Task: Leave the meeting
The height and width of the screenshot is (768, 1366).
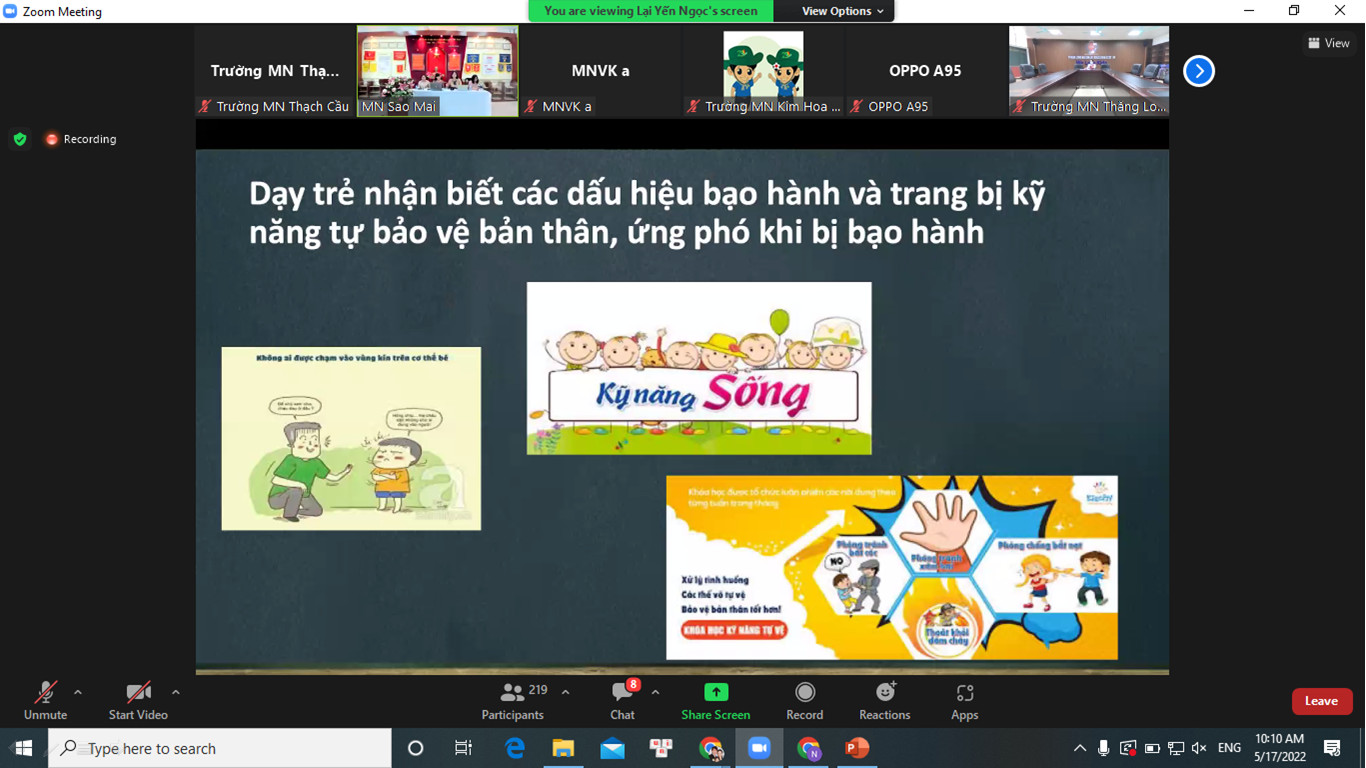Action: 1321,701
